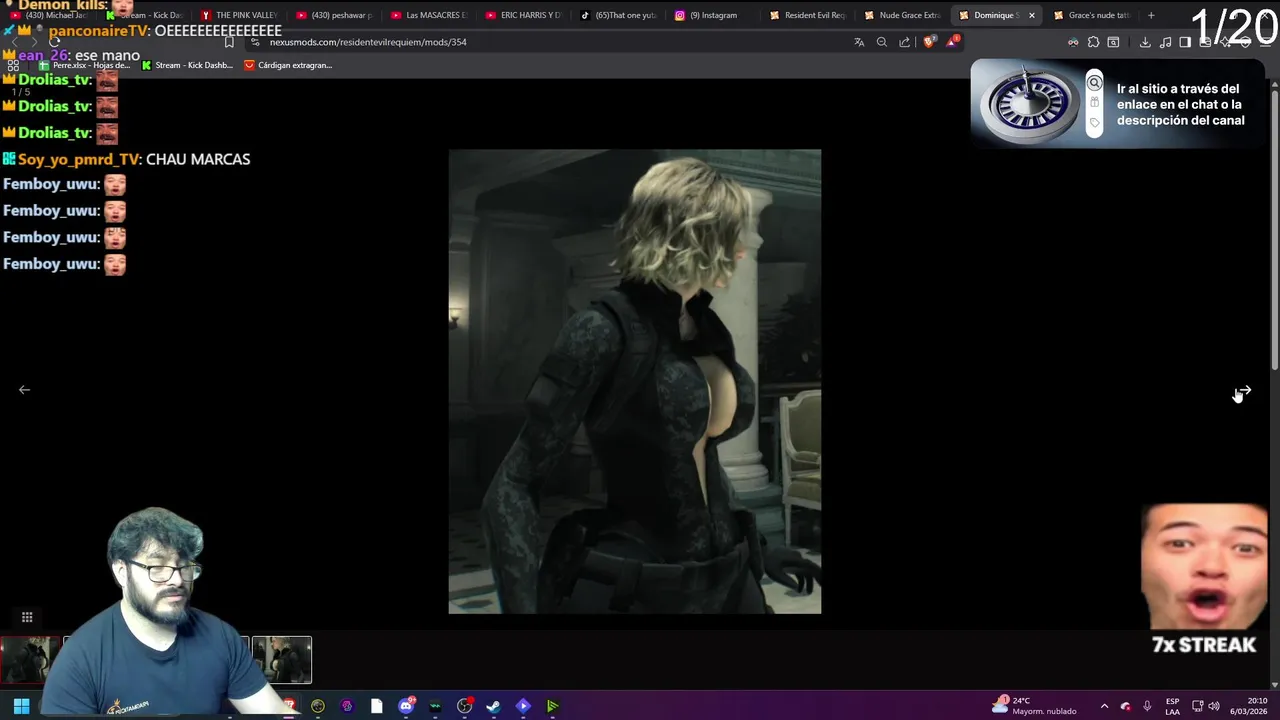Open Steam from the taskbar
1280x720 pixels.
point(493,706)
